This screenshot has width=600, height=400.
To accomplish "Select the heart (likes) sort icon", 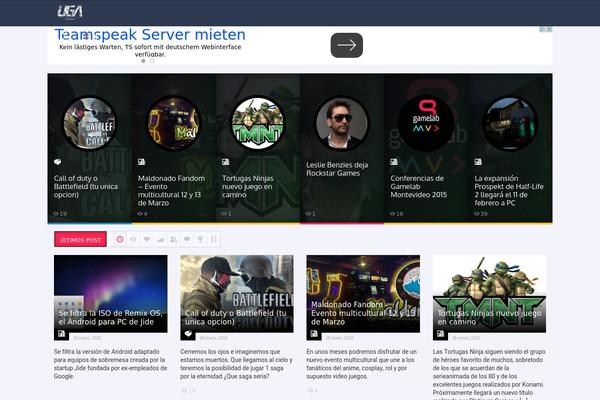I will 147,239.
